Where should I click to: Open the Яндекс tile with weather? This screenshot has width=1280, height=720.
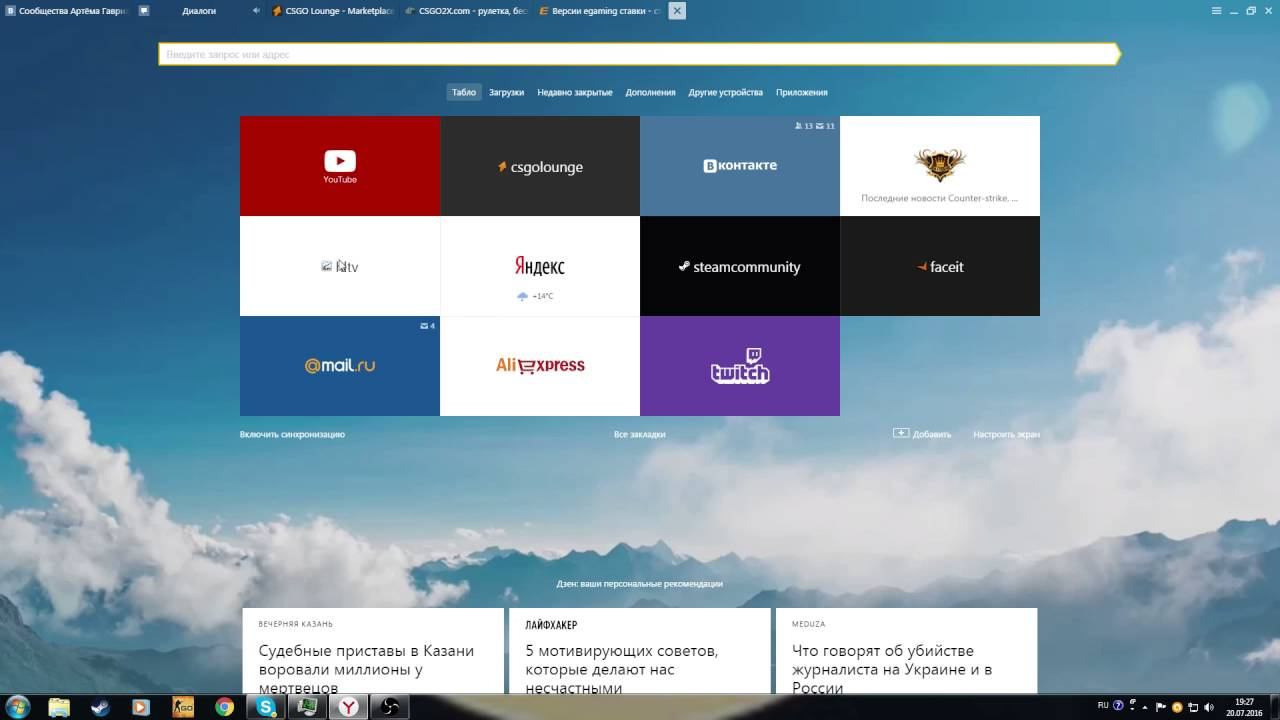(x=540, y=266)
